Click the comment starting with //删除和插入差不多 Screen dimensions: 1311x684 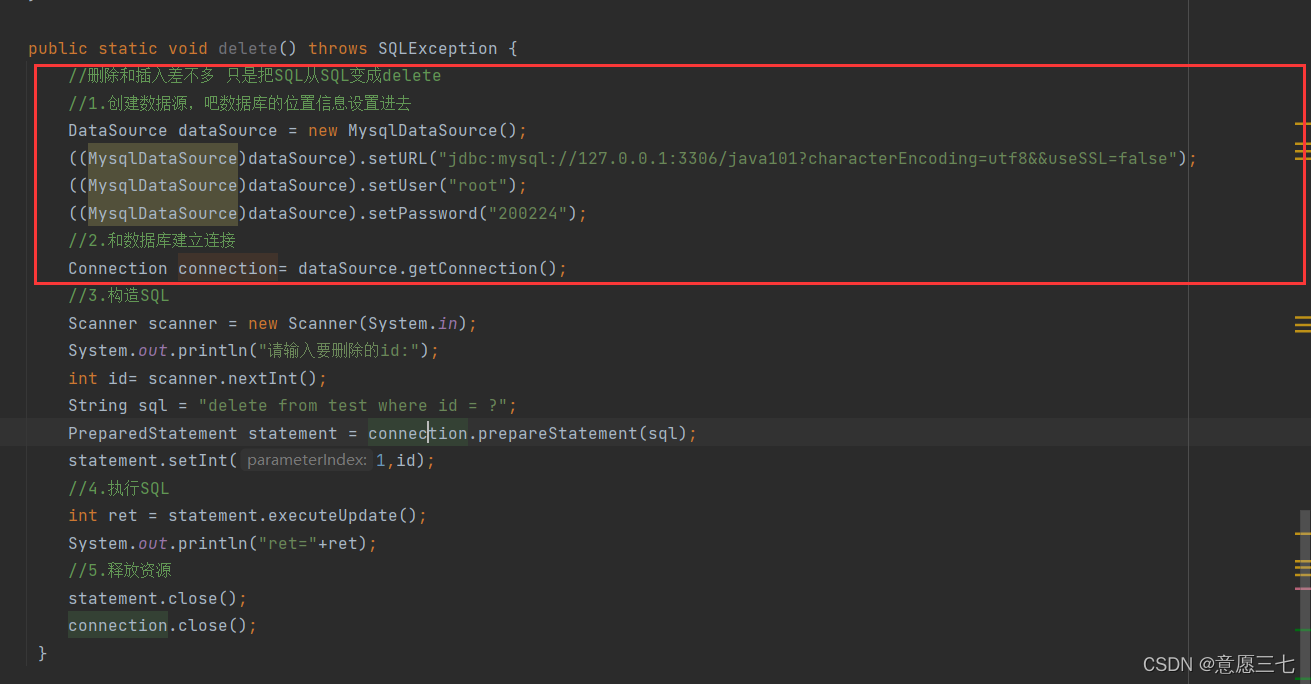click(254, 76)
